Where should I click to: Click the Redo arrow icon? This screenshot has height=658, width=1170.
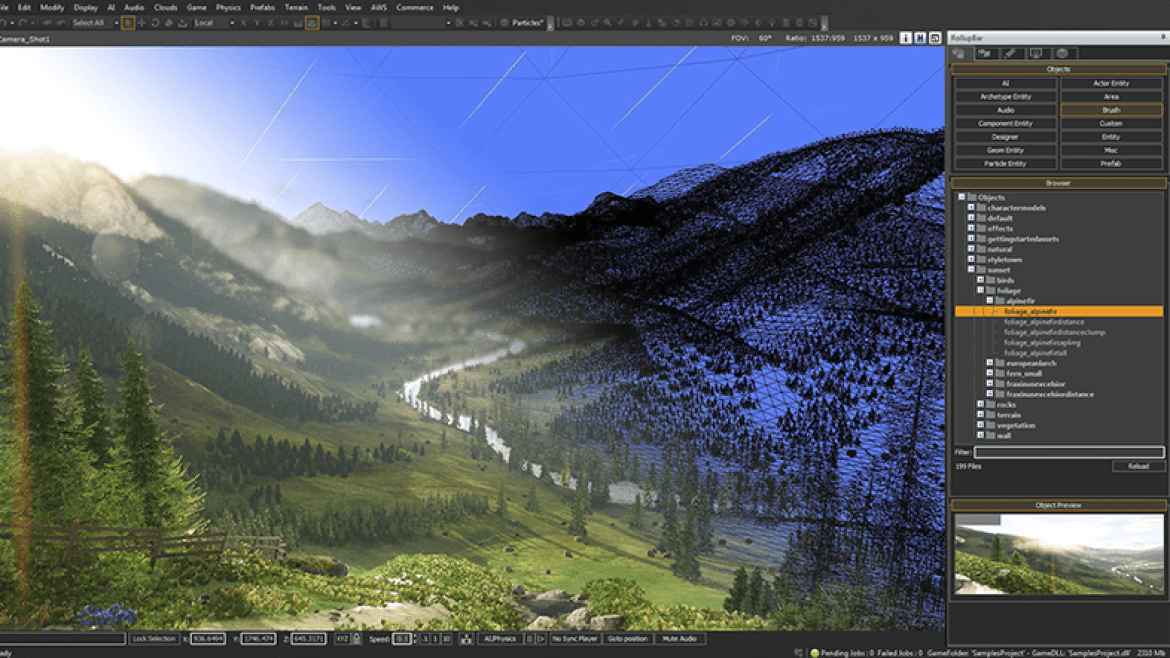(24, 23)
